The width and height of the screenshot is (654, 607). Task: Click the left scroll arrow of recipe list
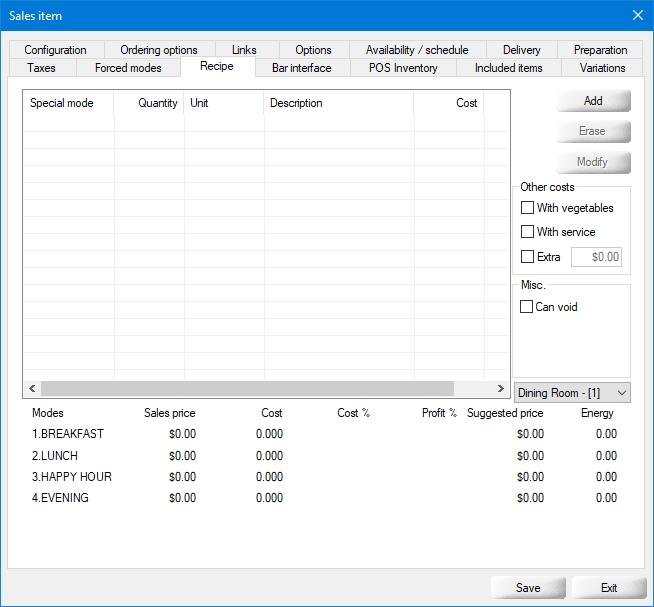pyautogui.click(x=32, y=388)
